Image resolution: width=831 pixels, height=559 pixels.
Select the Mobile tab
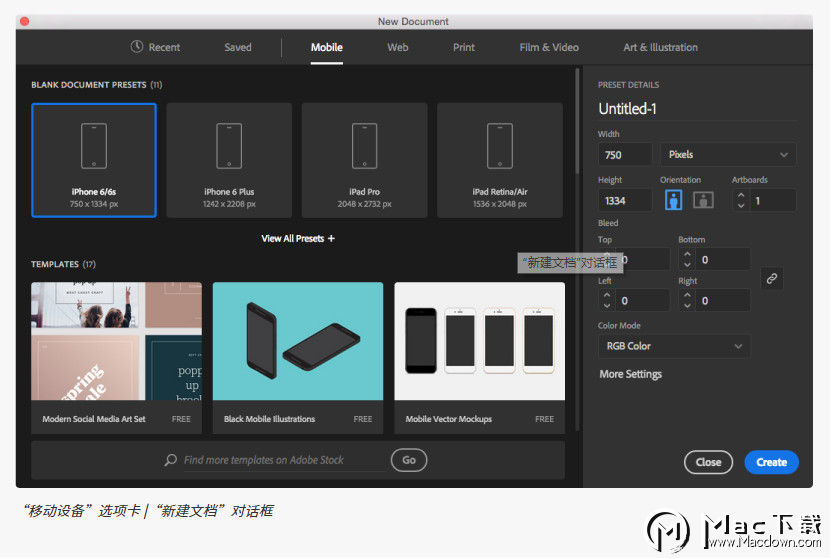click(326, 47)
